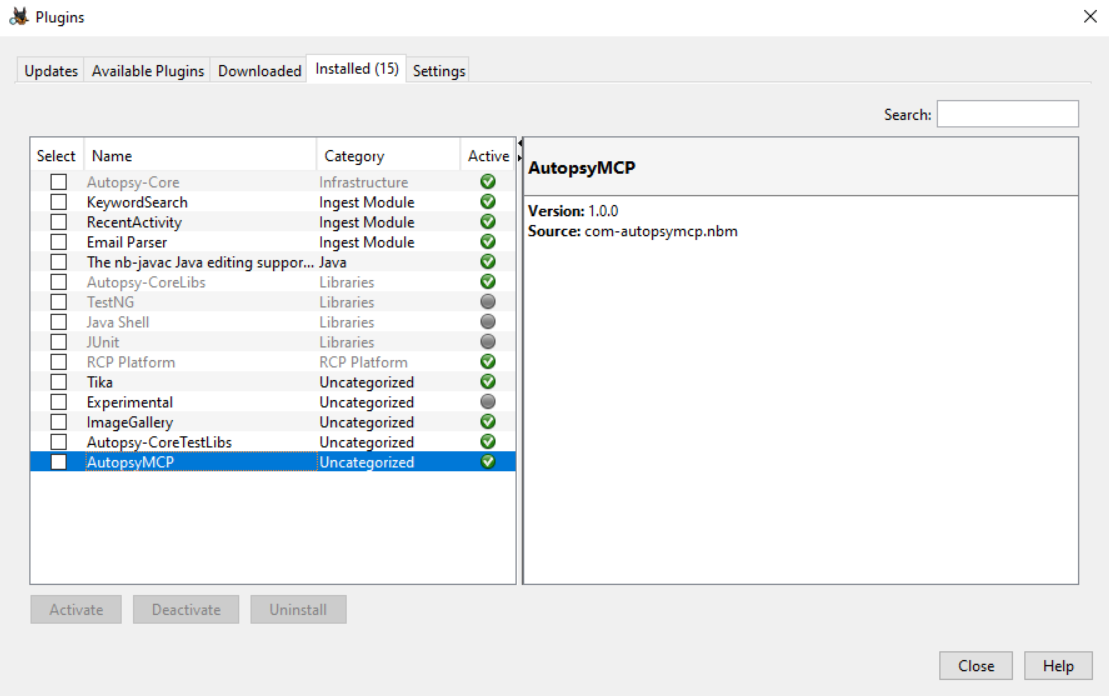Click the green check icon for RCP Platform
Image resolution: width=1109 pixels, height=696 pixels.
(x=487, y=361)
